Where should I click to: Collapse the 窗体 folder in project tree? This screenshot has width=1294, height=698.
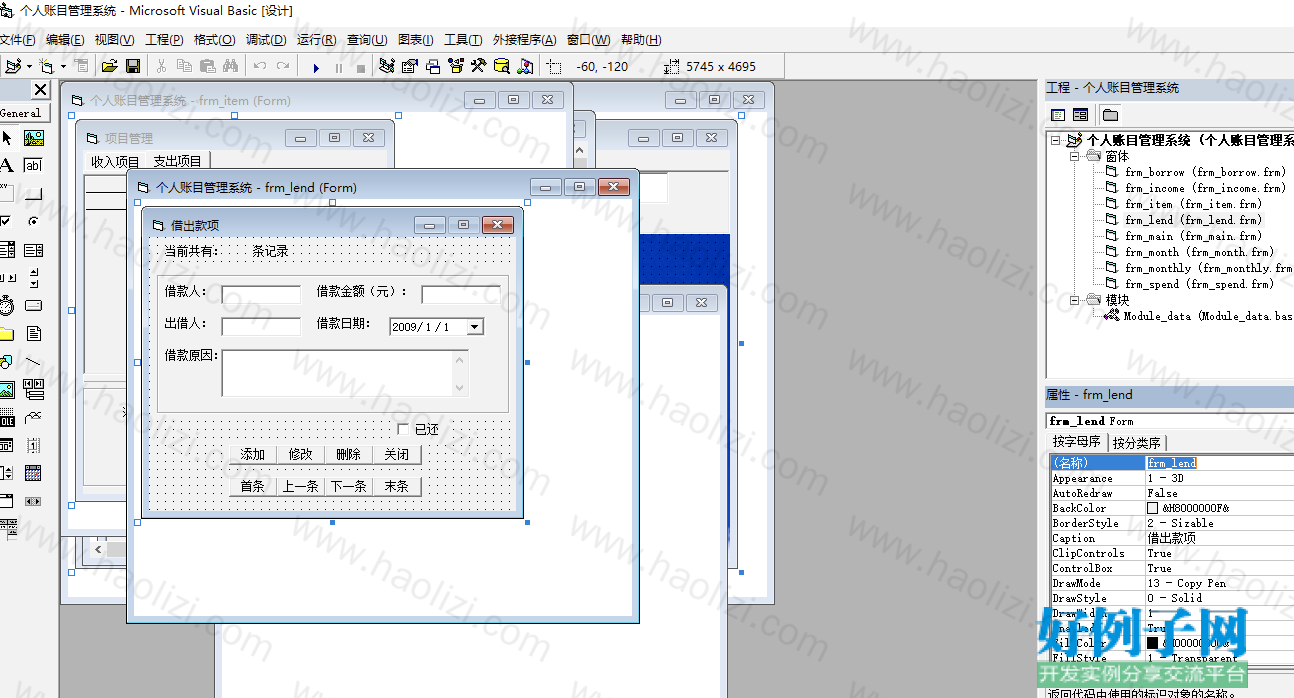coord(1075,156)
